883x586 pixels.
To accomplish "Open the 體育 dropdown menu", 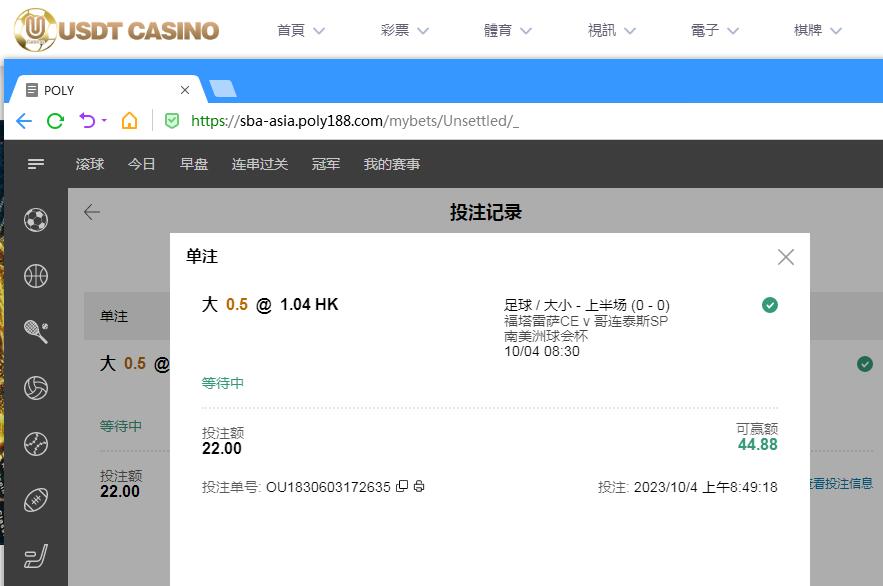I will pyautogui.click(x=507, y=30).
